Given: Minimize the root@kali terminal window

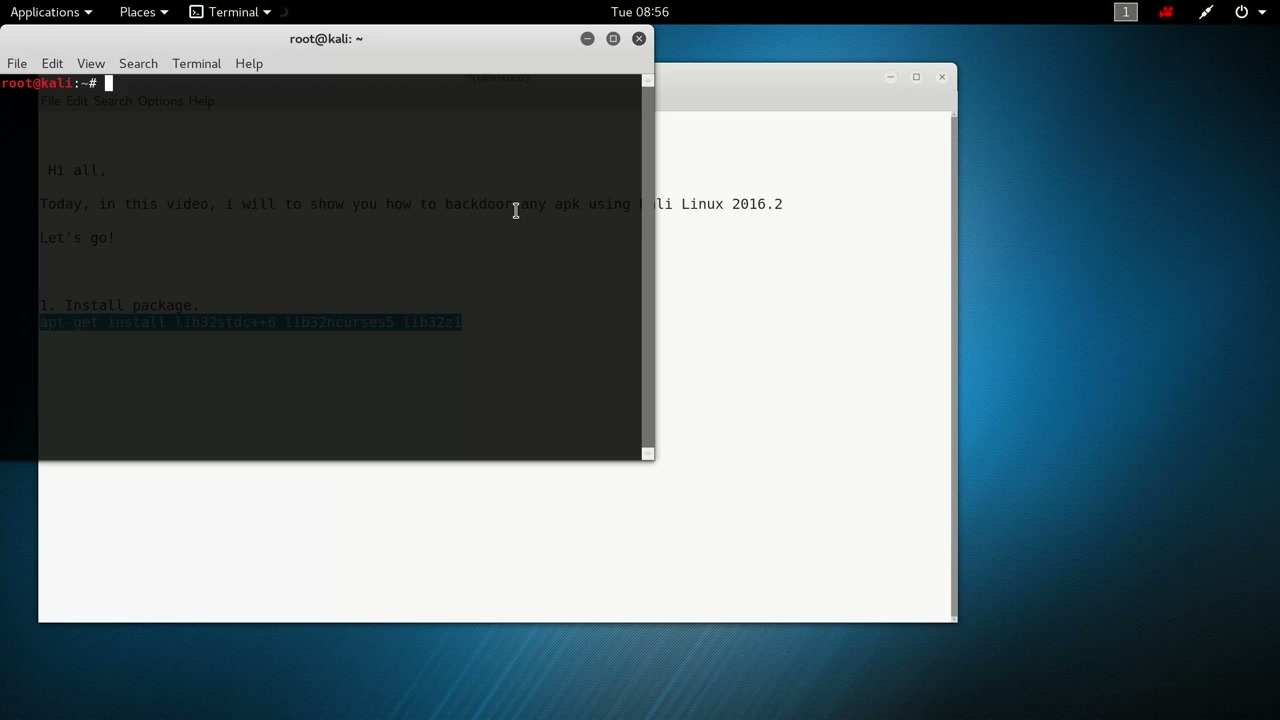Looking at the screenshot, I should [x=587, y=39].
